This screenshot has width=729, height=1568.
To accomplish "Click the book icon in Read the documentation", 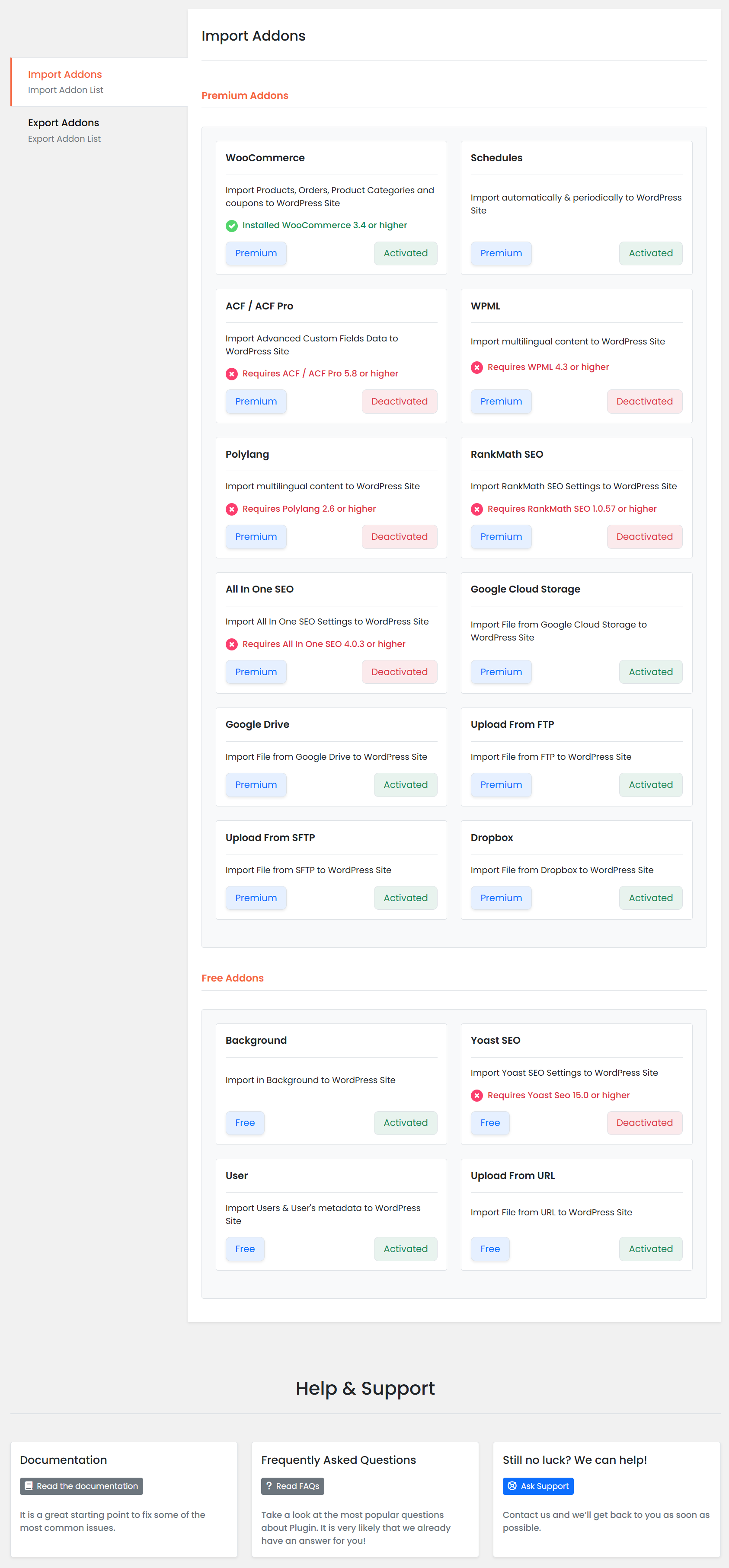I will coord(29,1486).
